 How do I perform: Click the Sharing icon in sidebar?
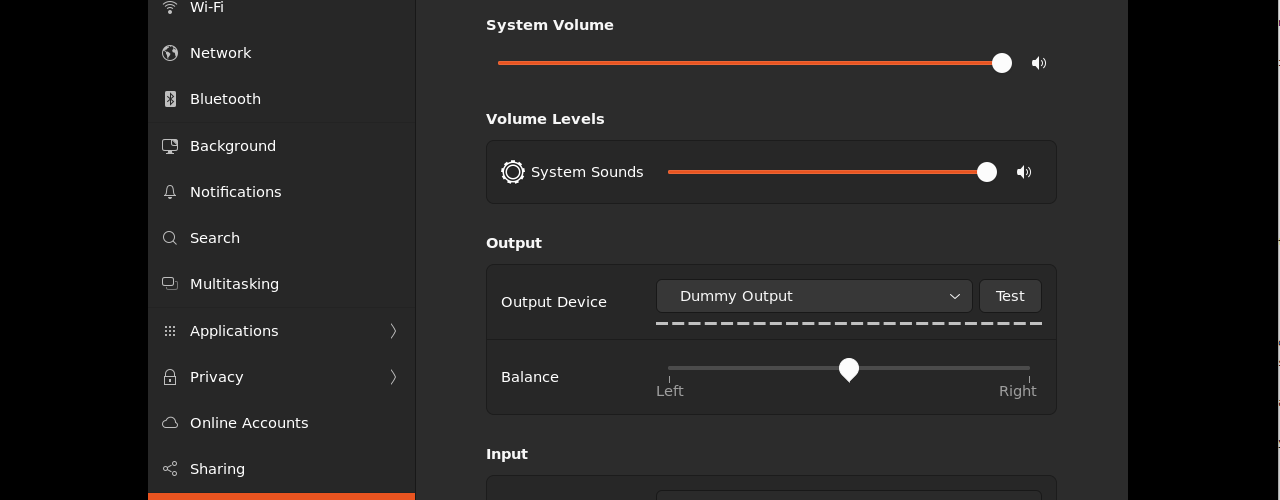[170, 469]
